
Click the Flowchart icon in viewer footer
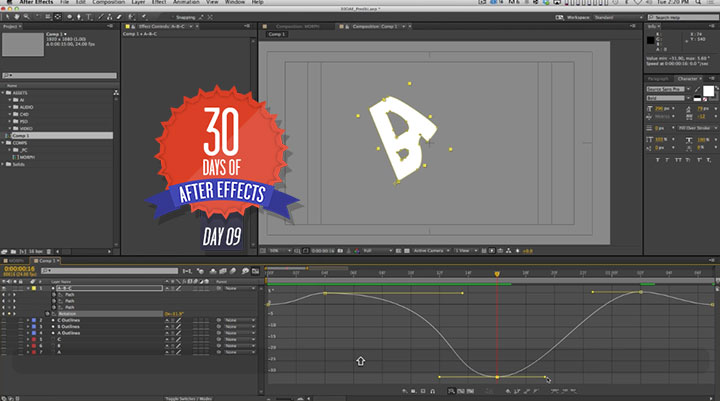tap(508, 251)
